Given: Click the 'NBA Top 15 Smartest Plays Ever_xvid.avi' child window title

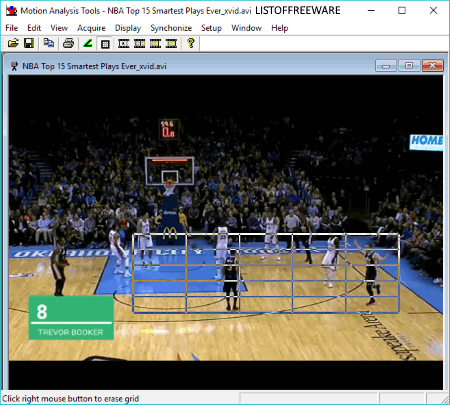Looking at the screenshot, I should (94, 66).
